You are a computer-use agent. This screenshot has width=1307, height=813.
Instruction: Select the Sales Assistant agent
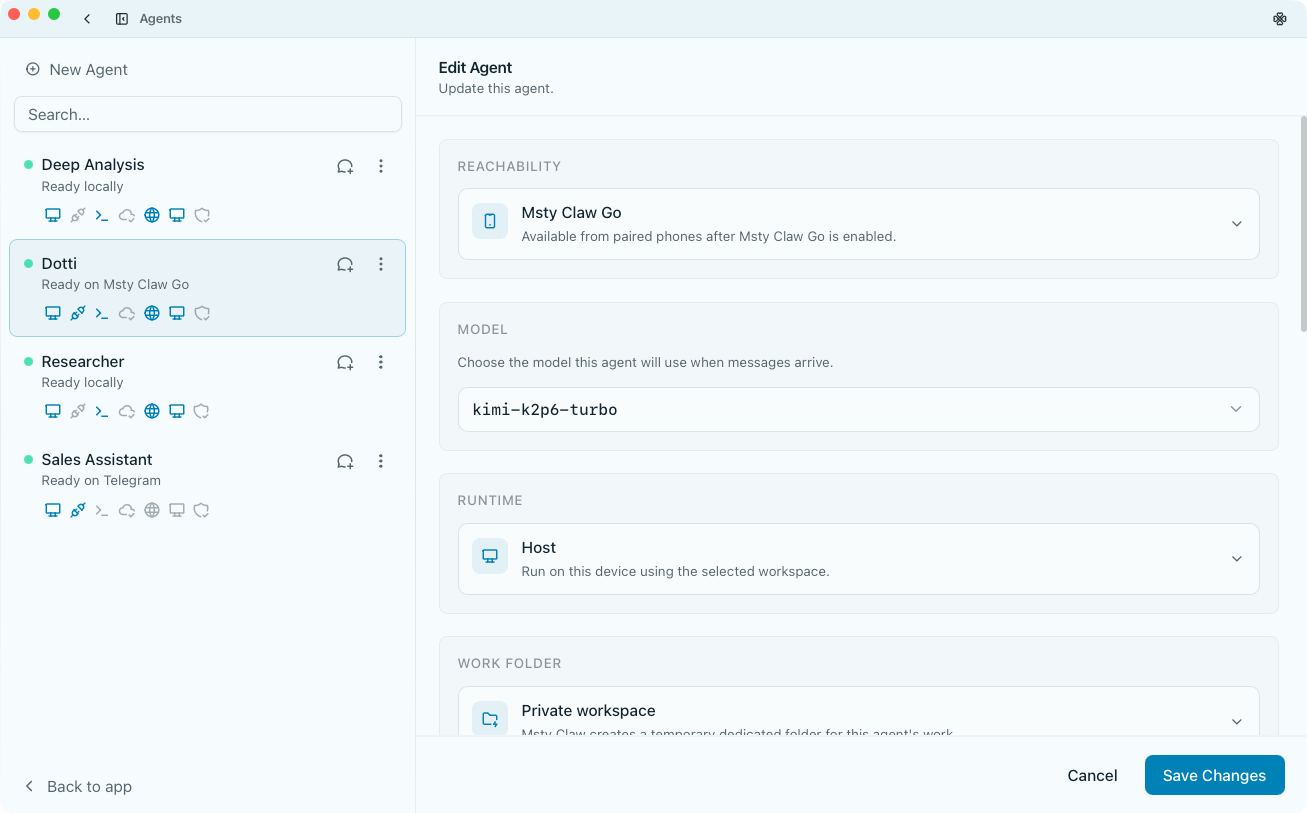(207, 484)
